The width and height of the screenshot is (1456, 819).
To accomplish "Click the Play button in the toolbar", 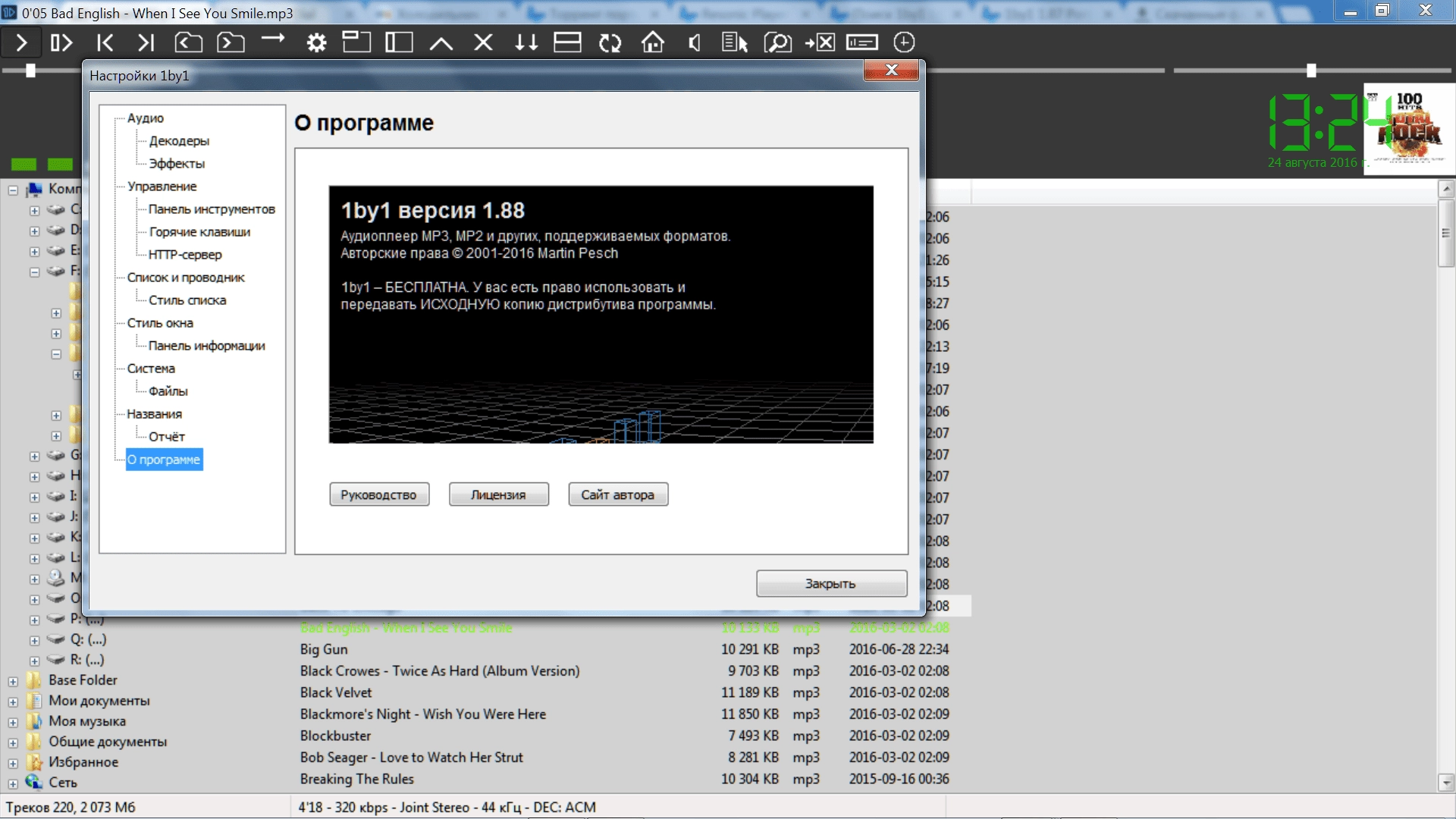I will 21,42.
